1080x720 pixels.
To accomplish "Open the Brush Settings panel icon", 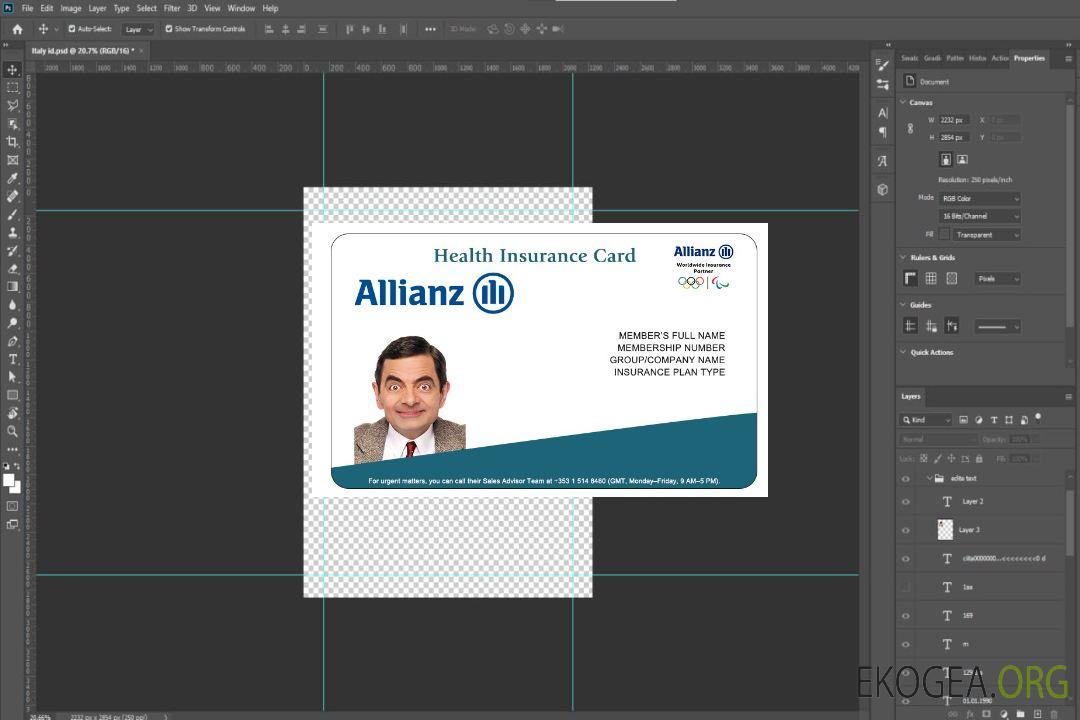I will click(883, 65).
